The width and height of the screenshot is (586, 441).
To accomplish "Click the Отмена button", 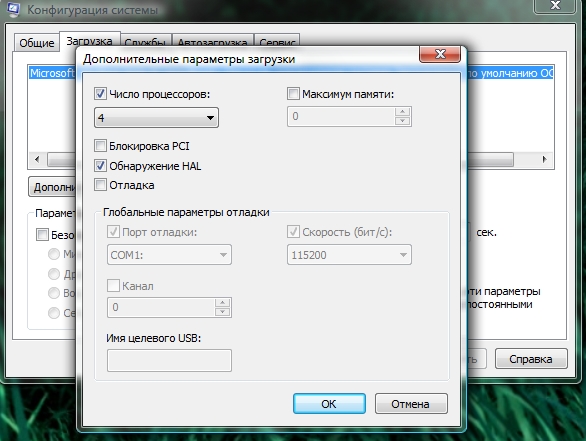I will [411, 404].
